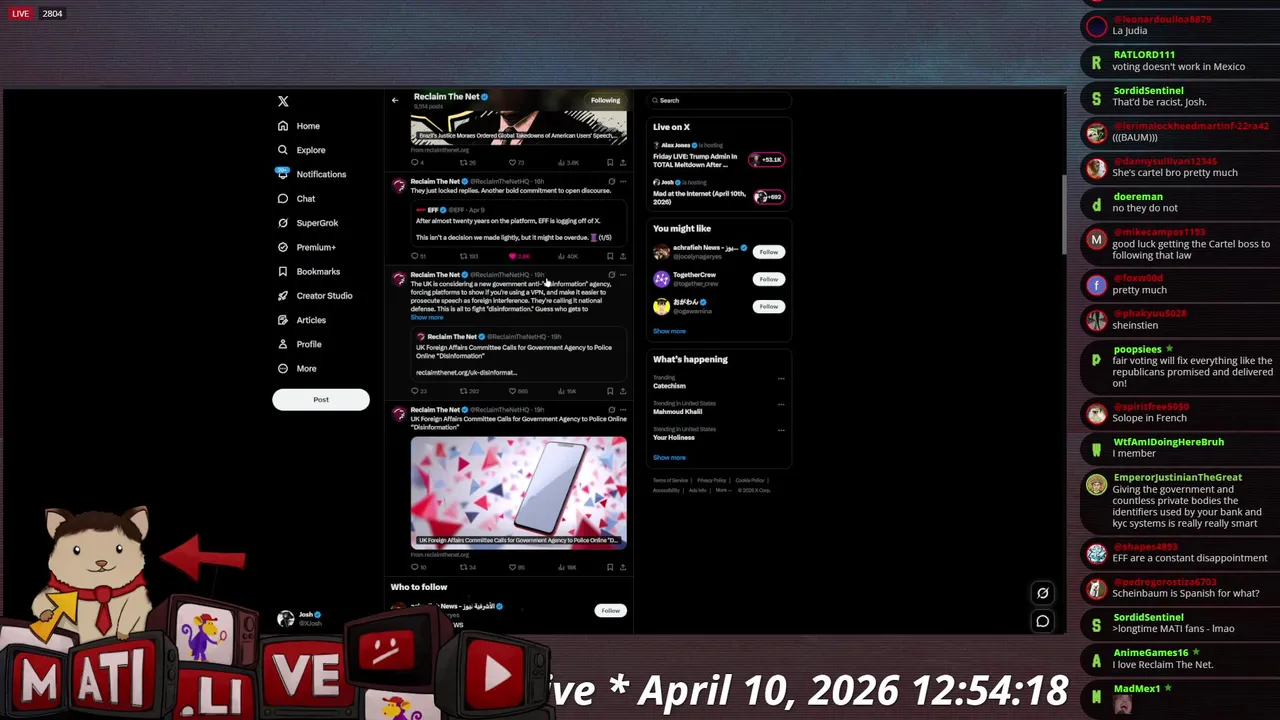The height and width of the screenshot is (720, 1280).
Task: Reply to the tweet with 23 replies
Action: click(414, 391)
